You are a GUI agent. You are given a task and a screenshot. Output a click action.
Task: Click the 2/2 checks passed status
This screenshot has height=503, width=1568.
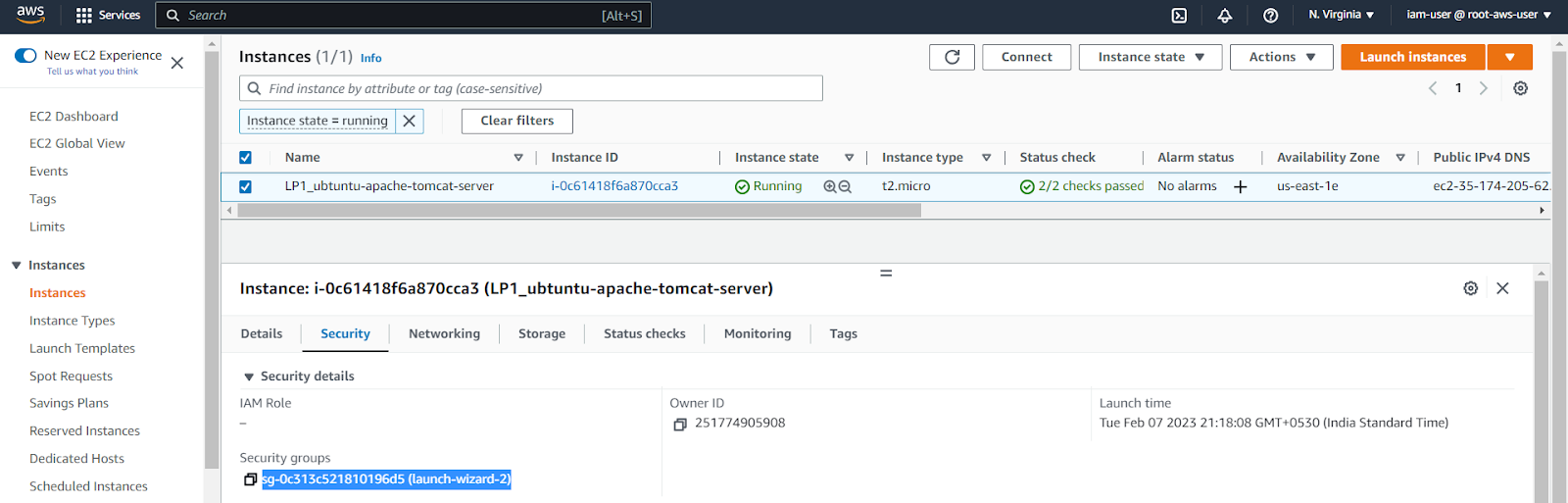1082,186
